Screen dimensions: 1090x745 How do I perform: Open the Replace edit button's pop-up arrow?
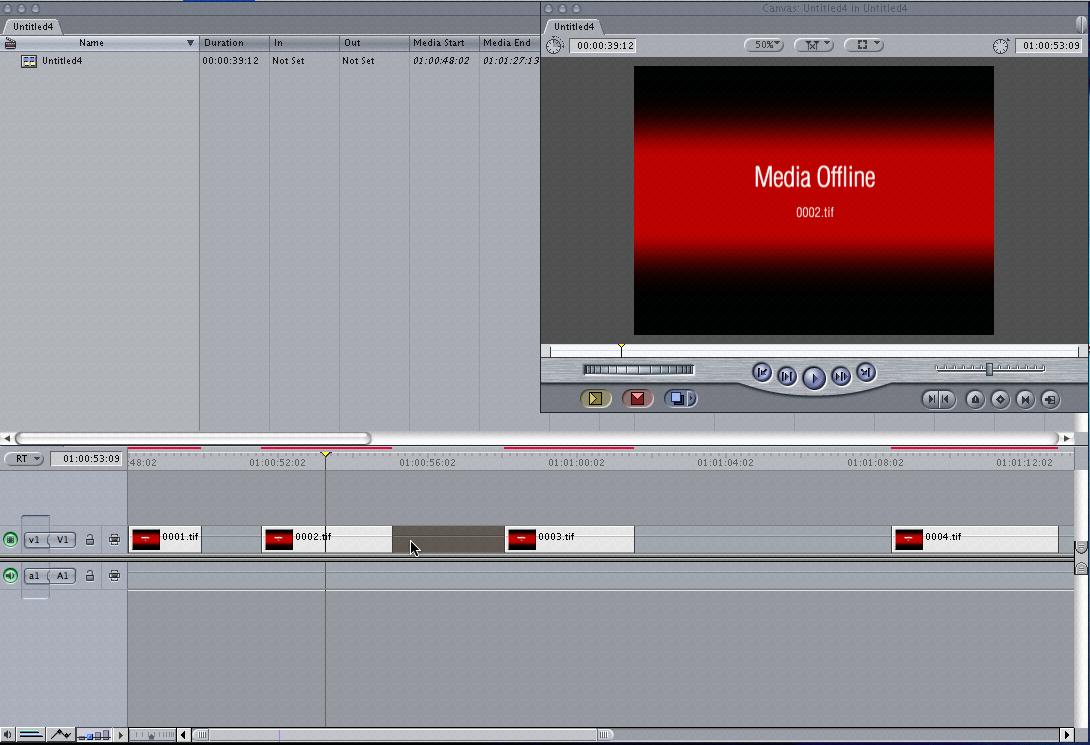pos(693,399)
